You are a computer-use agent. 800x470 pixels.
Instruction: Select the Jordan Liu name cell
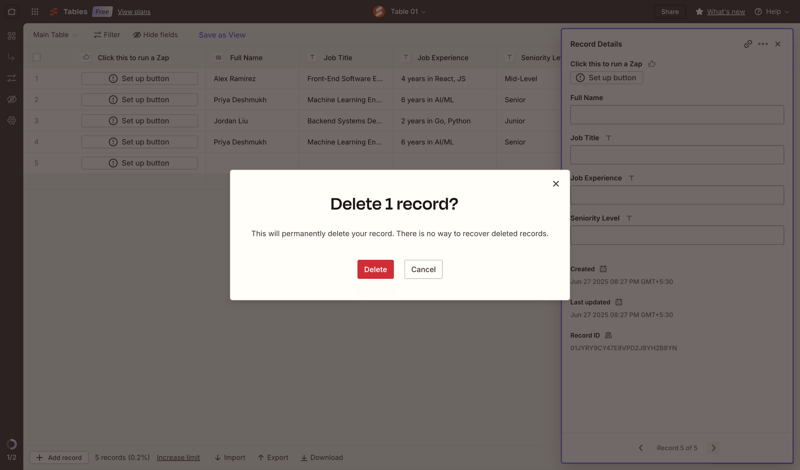tap(253, 121)
